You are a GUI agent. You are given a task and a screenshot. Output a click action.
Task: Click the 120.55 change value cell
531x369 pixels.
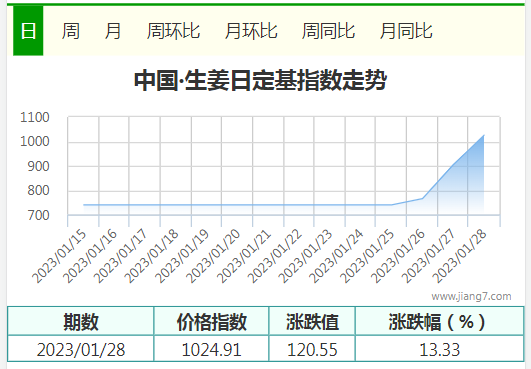(312, 349)
